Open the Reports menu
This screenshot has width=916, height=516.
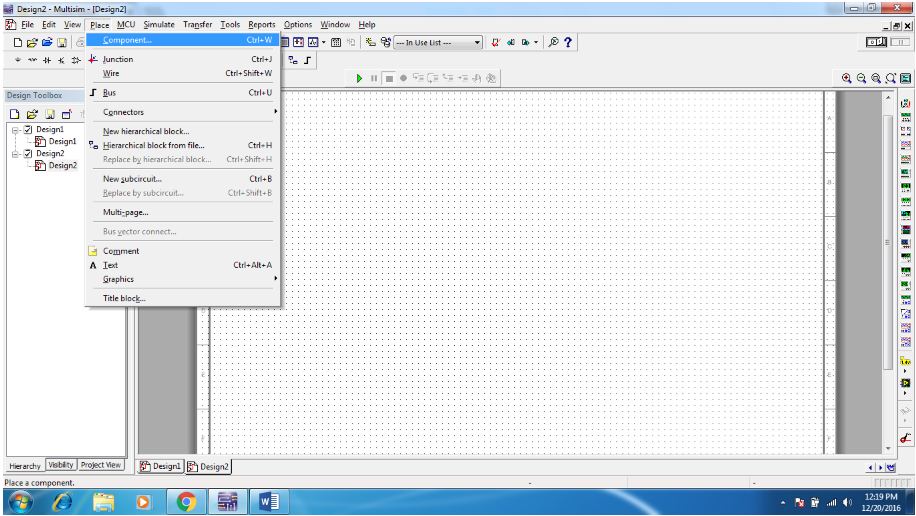pyautogui.click(x=262, y=25)
